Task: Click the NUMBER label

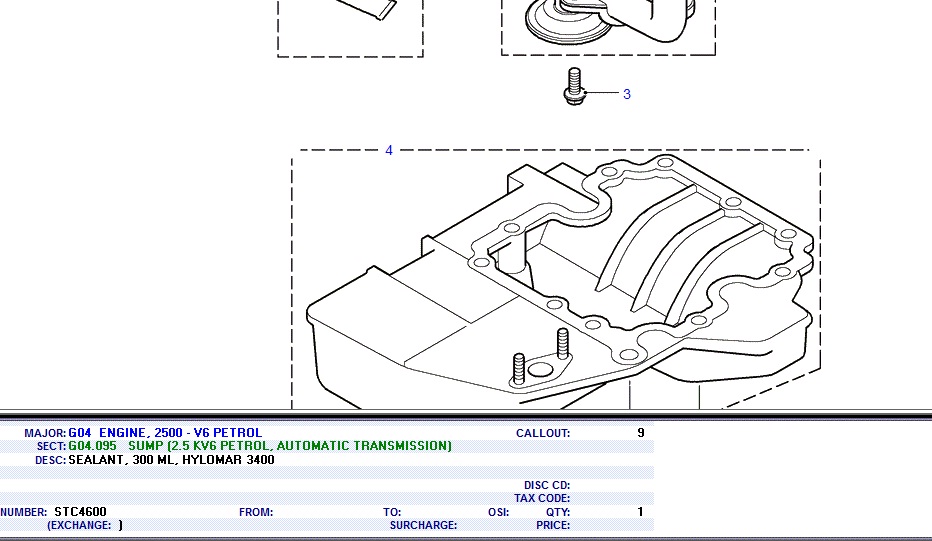Action: pos(24,512)
